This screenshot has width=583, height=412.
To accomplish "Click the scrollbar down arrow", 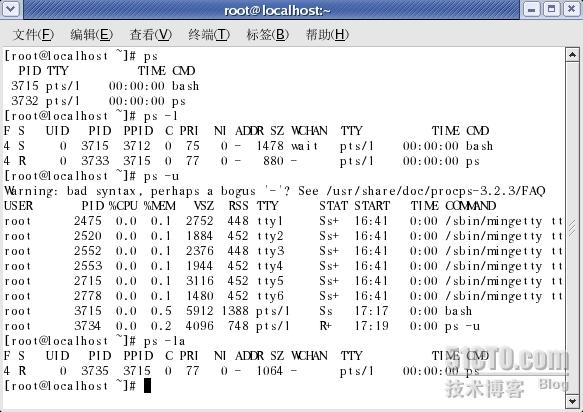I will point(573,401).
